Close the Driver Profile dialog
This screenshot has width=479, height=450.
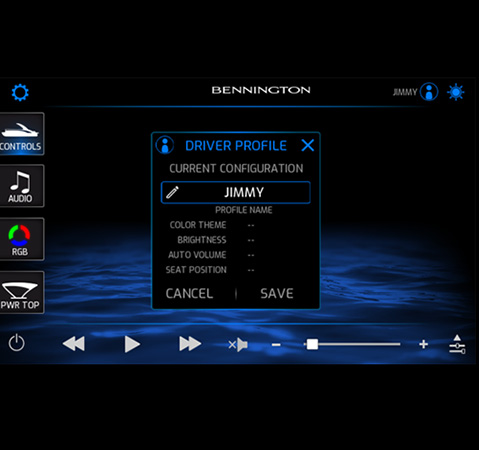[x=307, y=145]
